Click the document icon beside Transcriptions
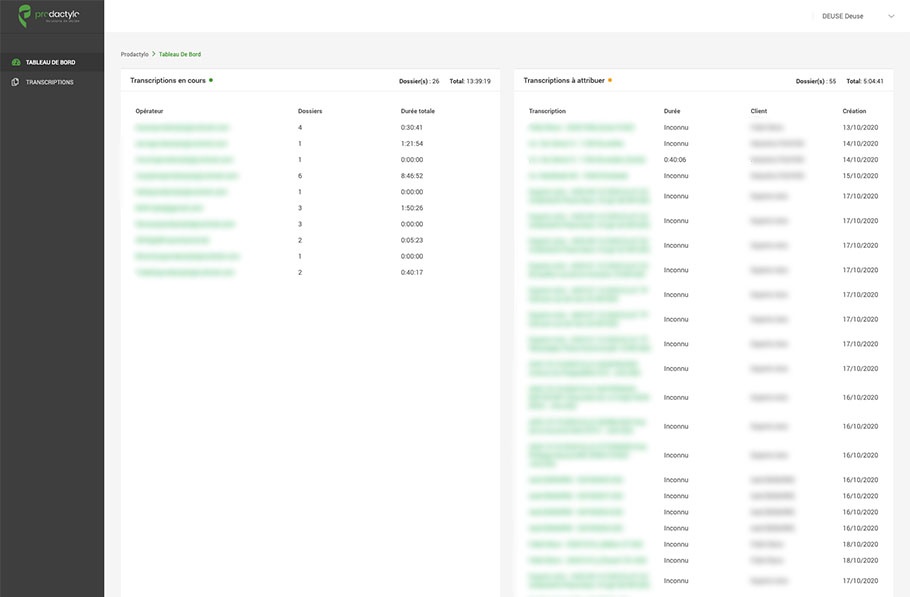 [16, 82]
